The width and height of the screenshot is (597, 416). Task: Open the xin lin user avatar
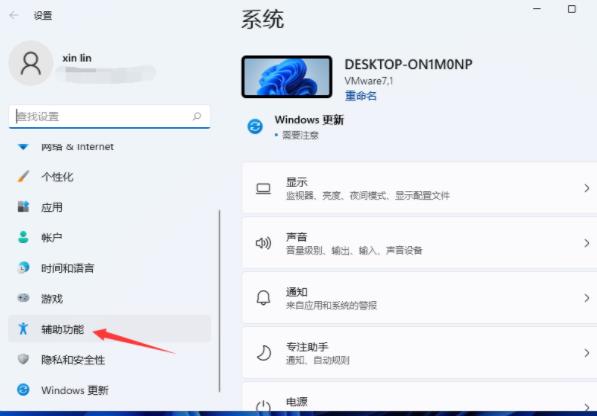point(31,63)
